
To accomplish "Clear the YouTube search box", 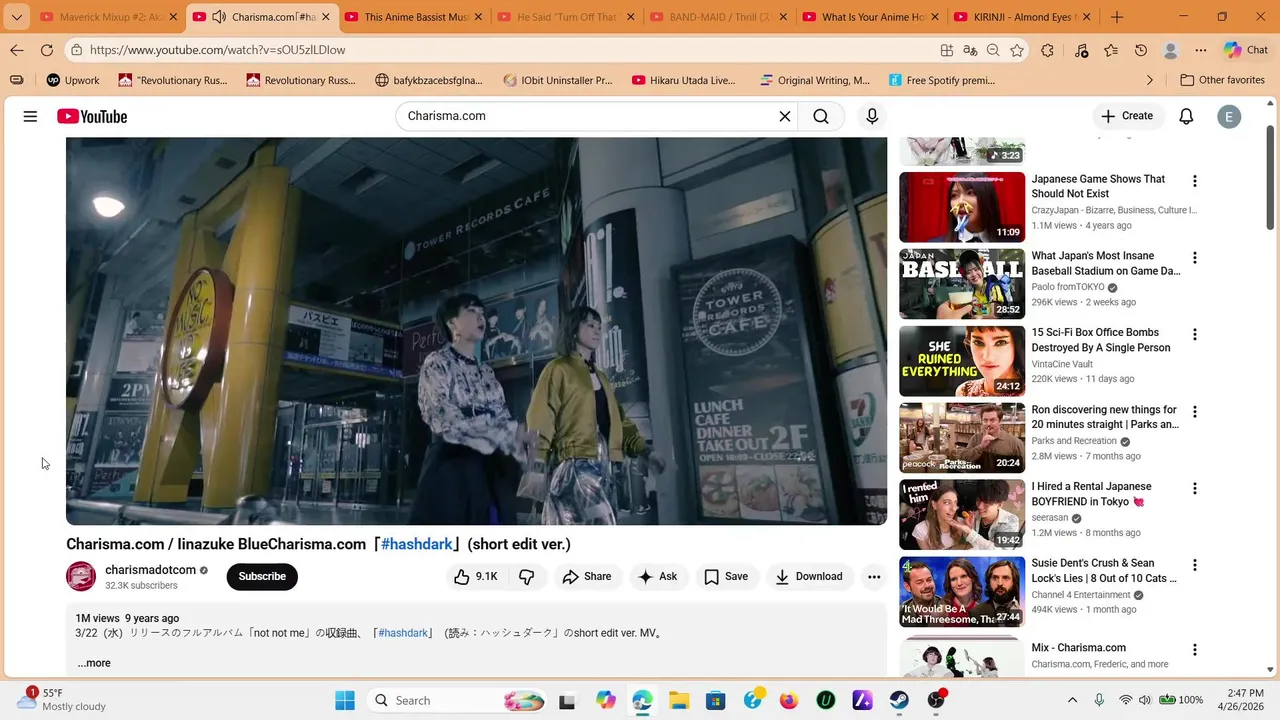I will 785,116.
